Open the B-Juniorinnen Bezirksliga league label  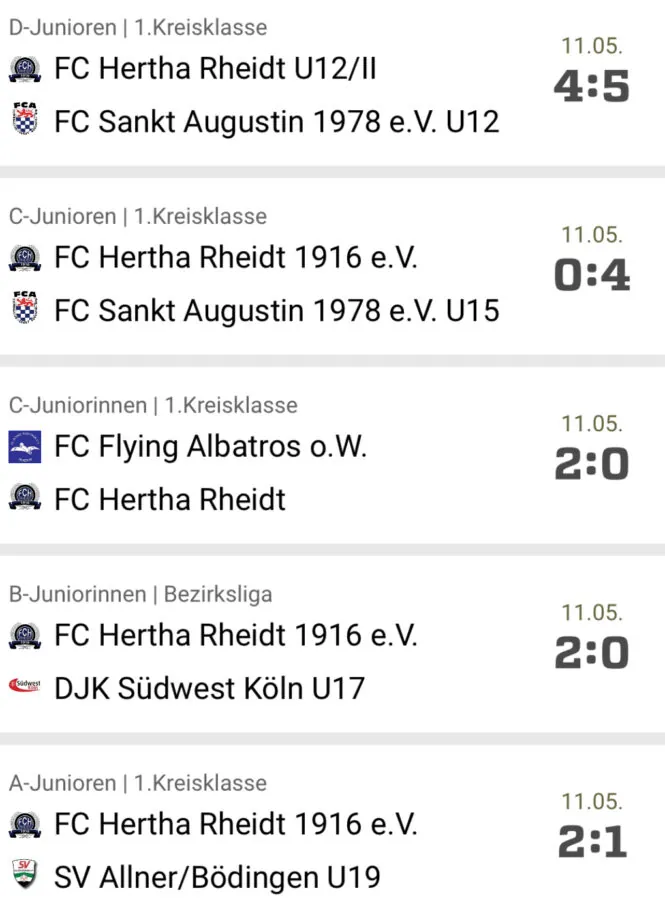click(140, 595)
